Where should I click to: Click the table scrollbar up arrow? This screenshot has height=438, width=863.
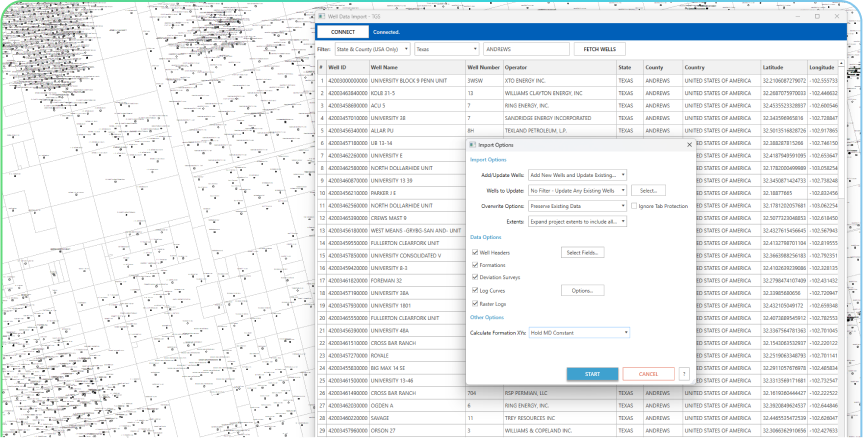click(842, 63)
